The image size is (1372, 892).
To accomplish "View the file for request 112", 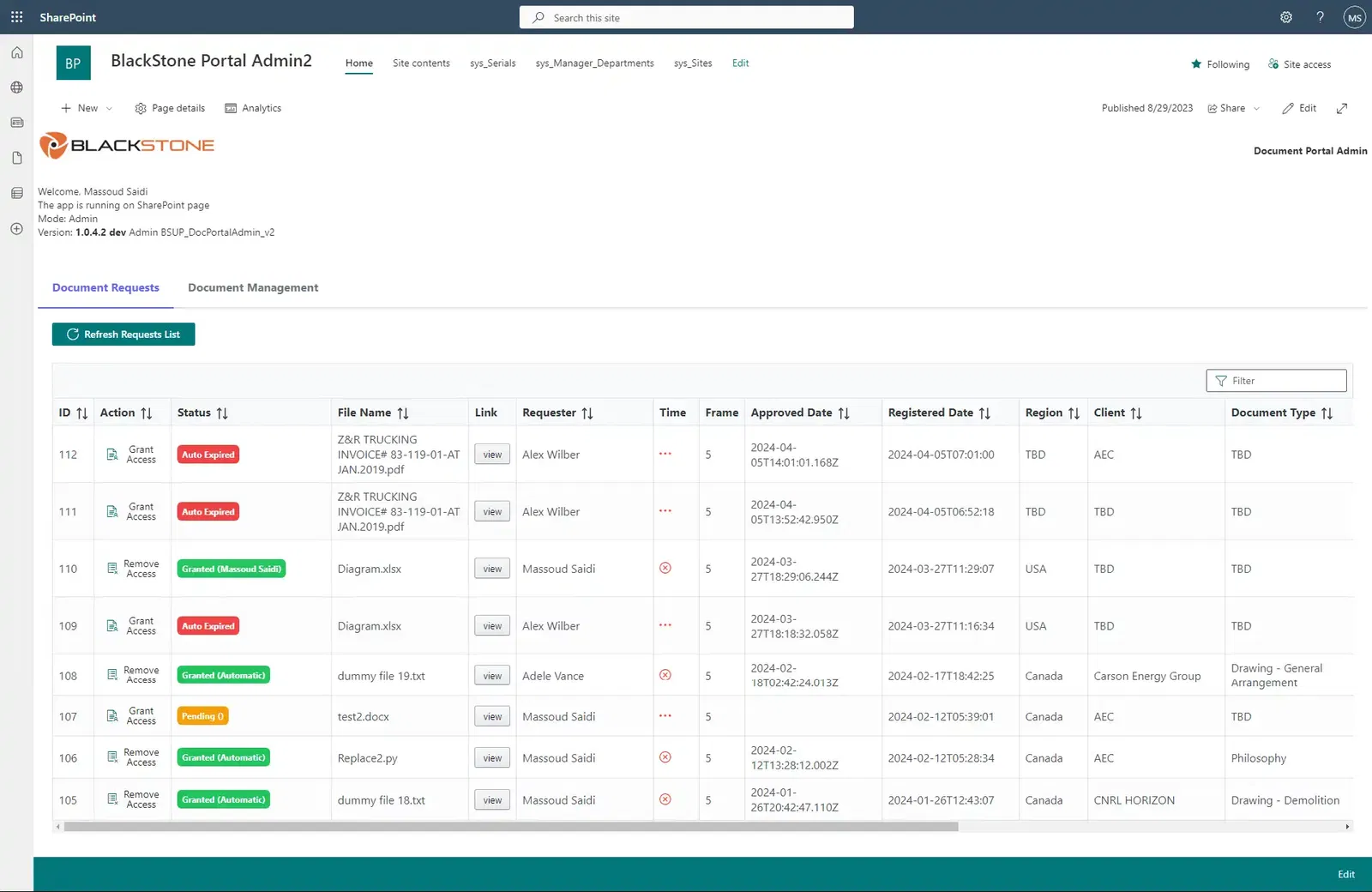I will (492, 455).
